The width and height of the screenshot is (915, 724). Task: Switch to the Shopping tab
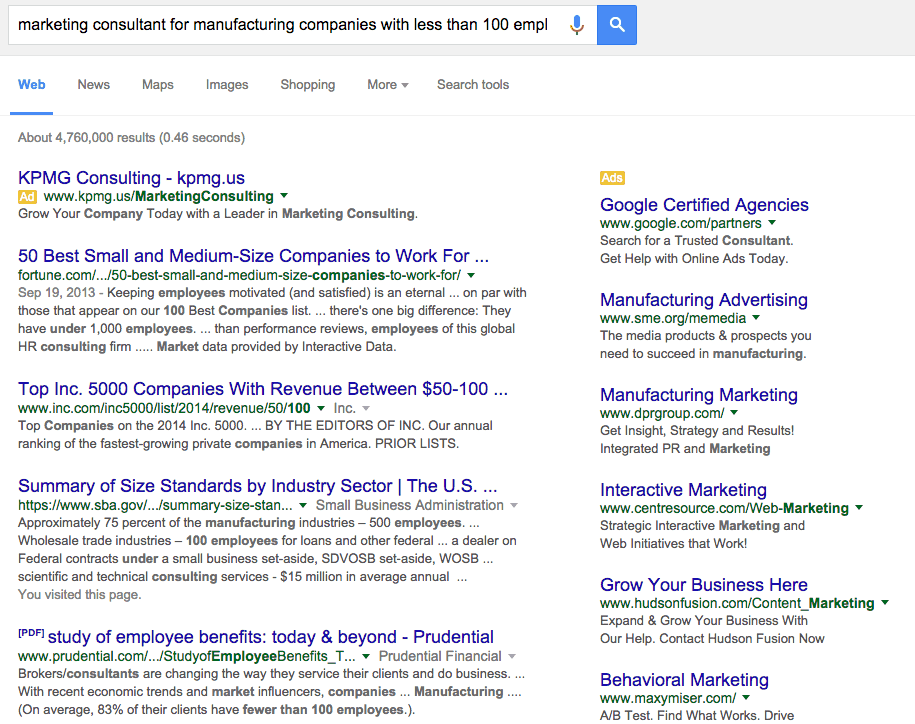pyautogui.click(x=308, y=85)
